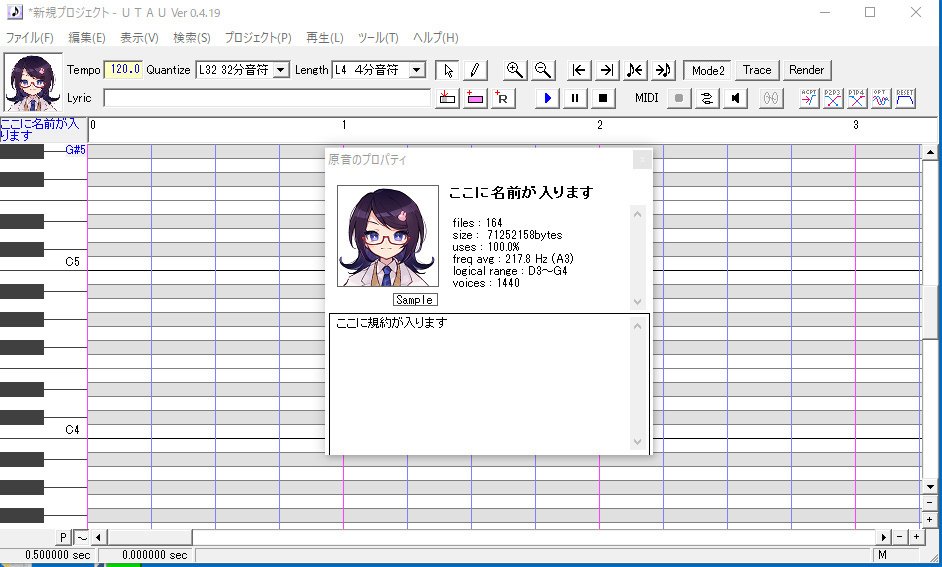Click vertical scrollbar down arrow
The image size is (942, 567).
[x=930, y=487]
